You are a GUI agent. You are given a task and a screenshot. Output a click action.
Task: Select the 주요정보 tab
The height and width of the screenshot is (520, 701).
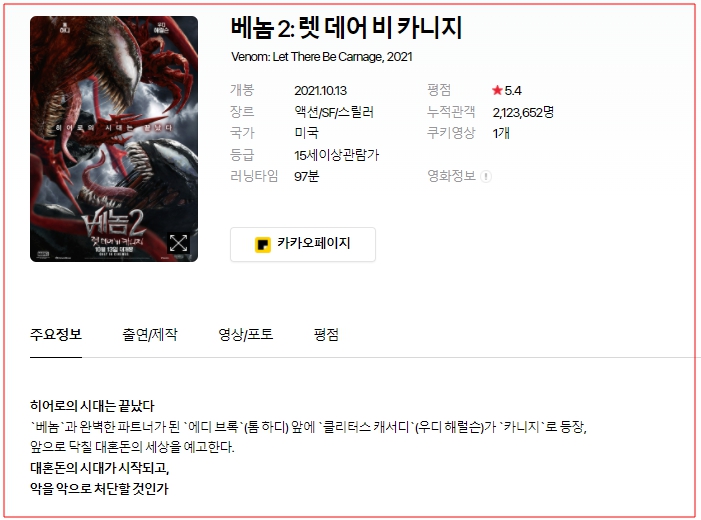(56, 334)
